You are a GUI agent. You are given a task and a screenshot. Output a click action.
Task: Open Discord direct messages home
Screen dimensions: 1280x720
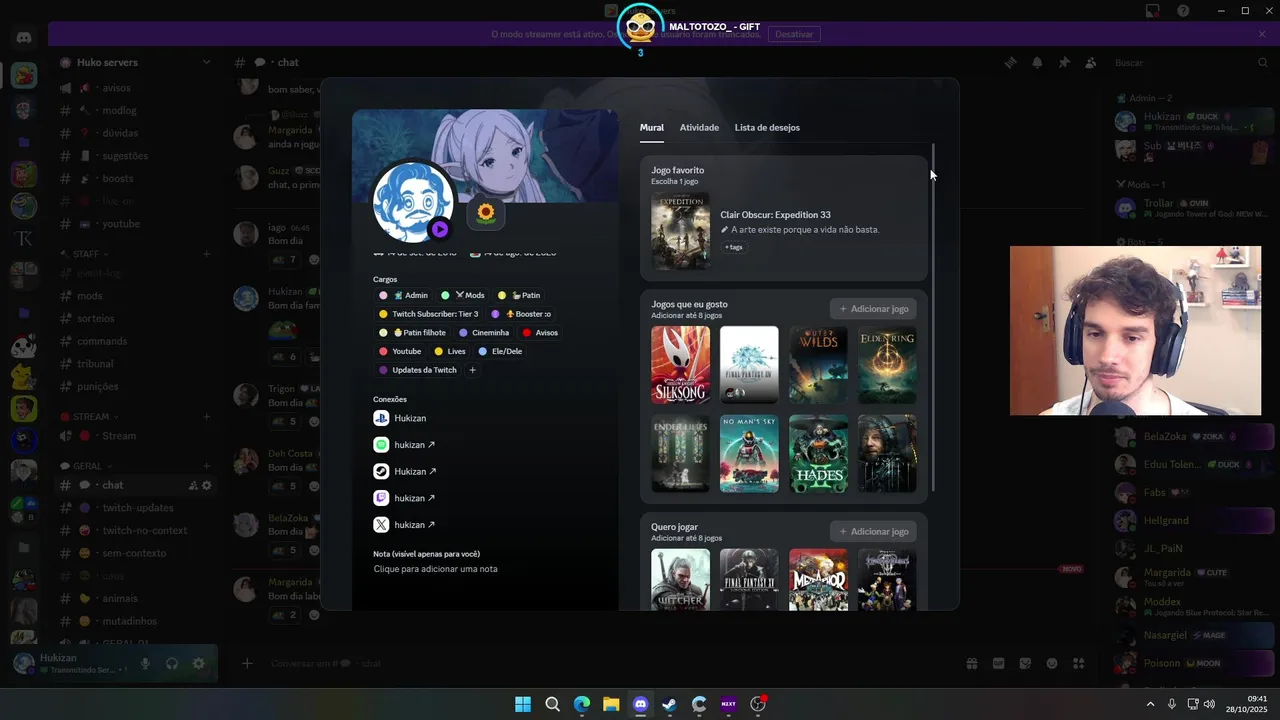point(24,37)
